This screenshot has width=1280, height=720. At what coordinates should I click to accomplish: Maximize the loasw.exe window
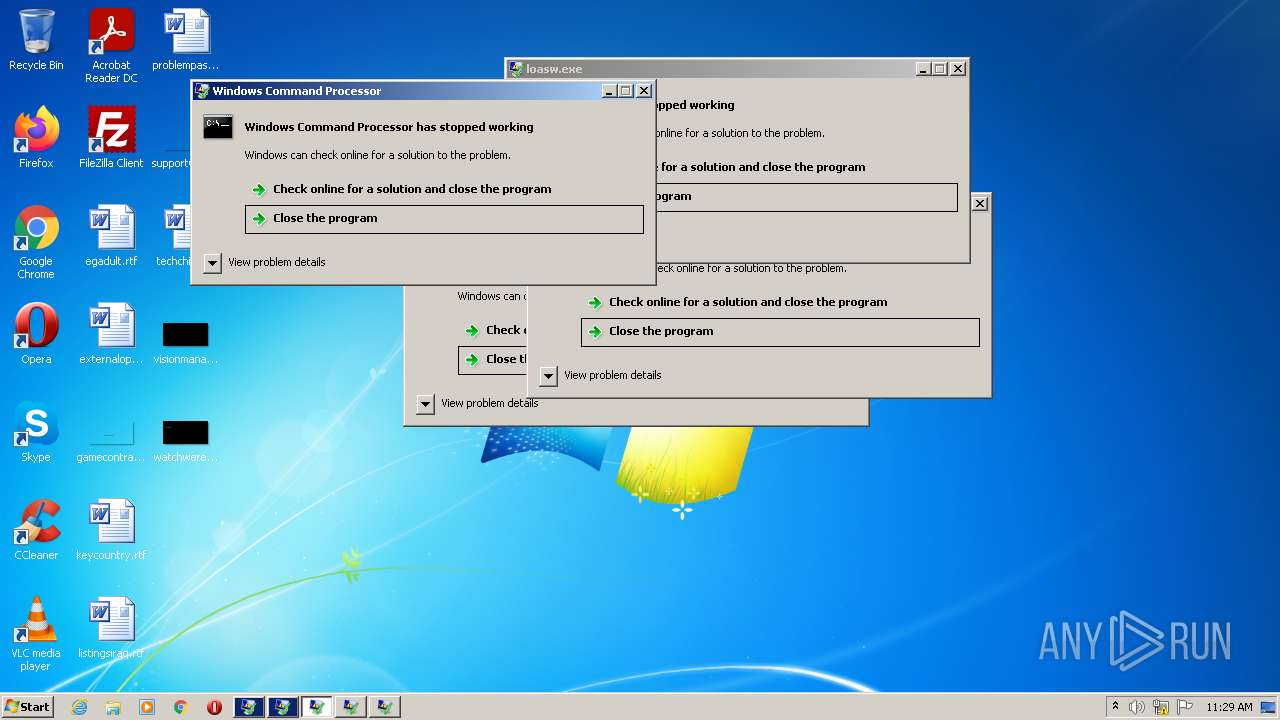click(940, 69)
